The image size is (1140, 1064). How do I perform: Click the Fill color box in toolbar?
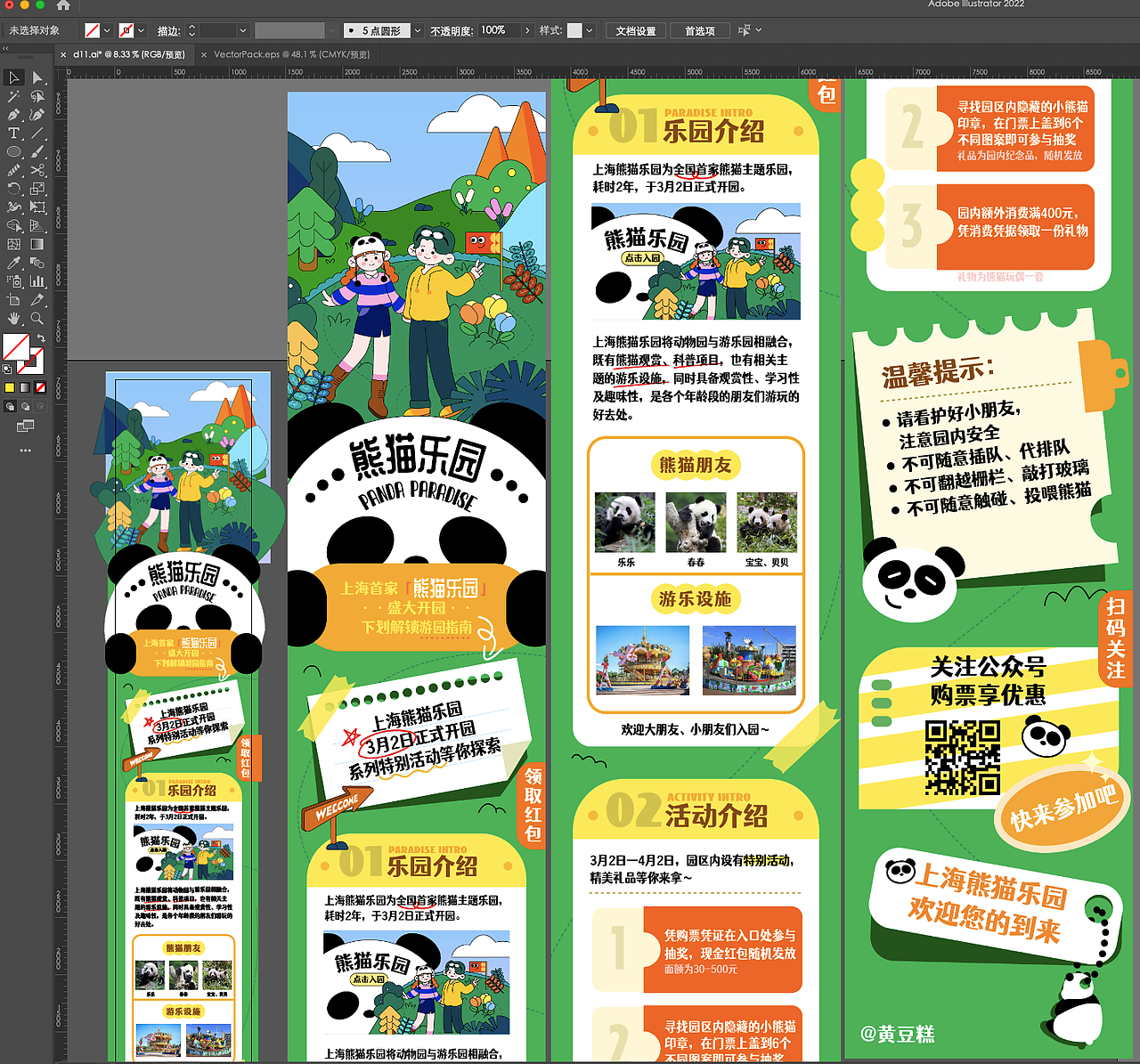(15, 346)
